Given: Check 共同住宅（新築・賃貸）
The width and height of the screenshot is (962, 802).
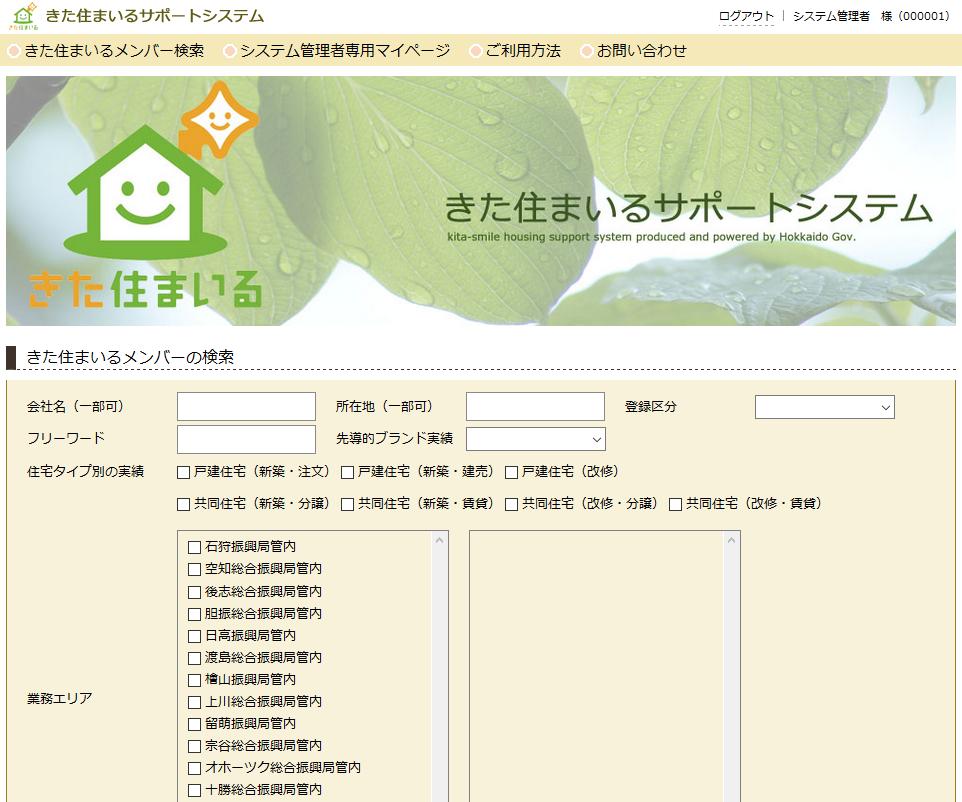Looking at the screenshot, I should 347,504.
